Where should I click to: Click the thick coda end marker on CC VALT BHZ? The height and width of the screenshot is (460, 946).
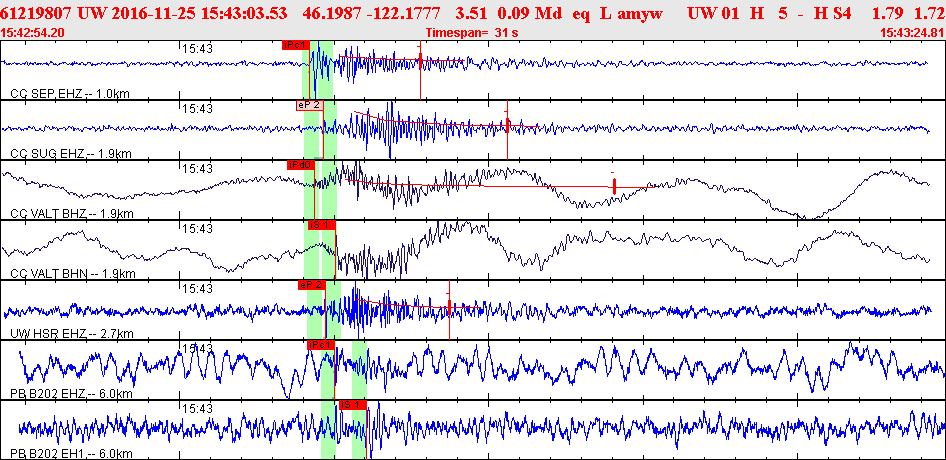tap(614, 186)
